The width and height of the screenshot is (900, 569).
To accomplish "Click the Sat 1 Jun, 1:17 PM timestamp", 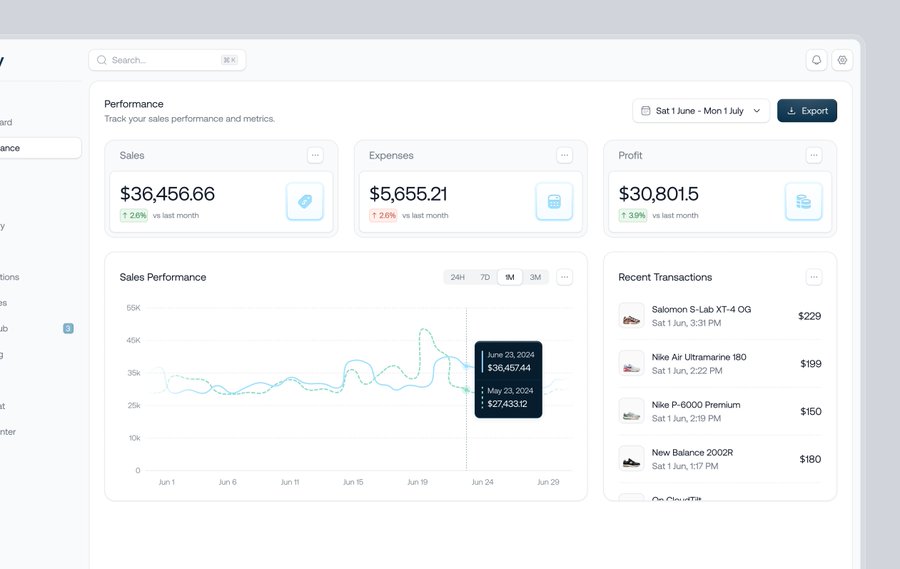I will click(685, 466).
